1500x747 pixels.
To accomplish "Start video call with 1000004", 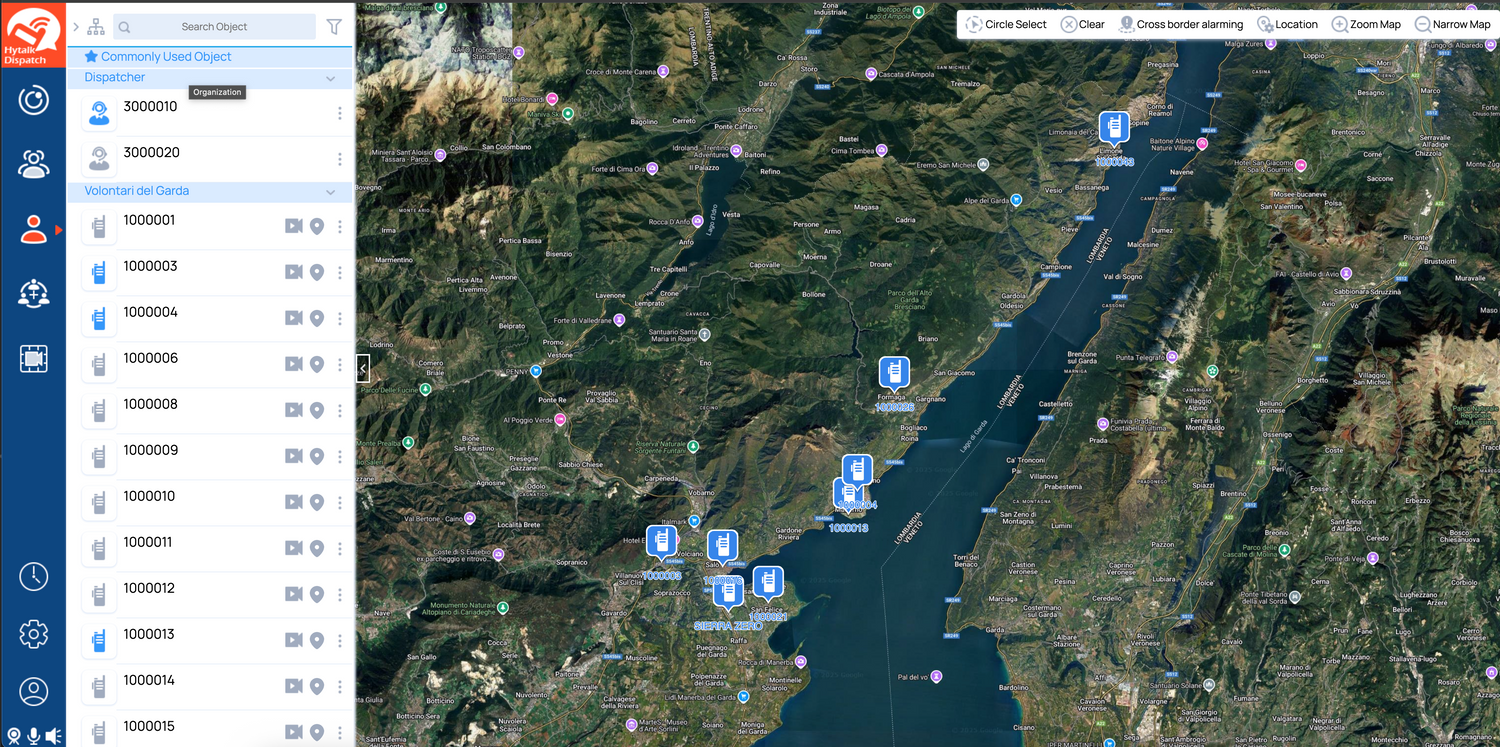I will (x=293, y=318).
